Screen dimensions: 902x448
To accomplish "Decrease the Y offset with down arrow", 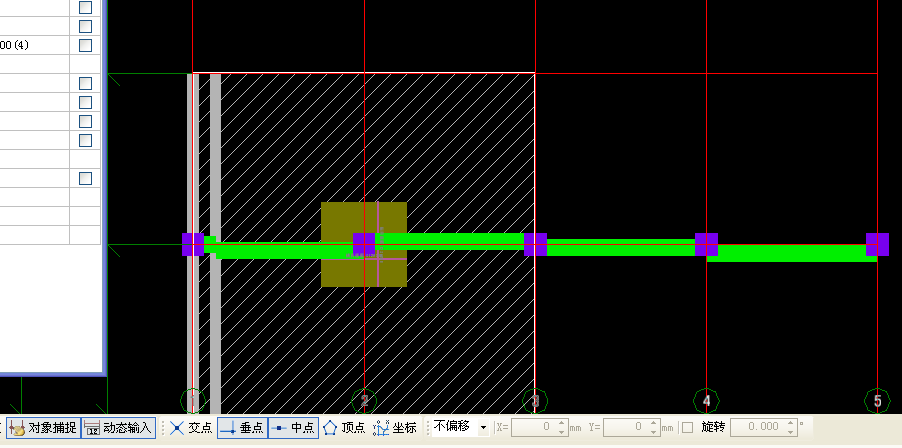I will [x=654, y=432].
